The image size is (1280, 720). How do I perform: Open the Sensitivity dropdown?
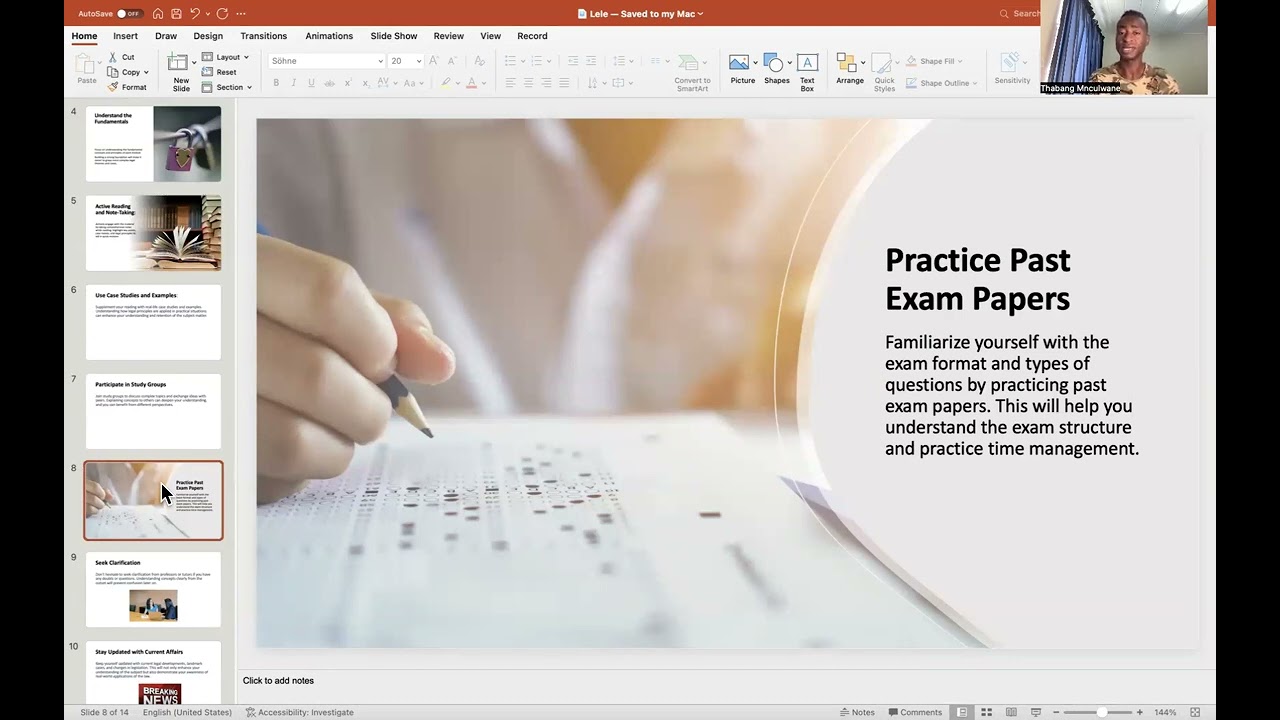pos(1012,69)
